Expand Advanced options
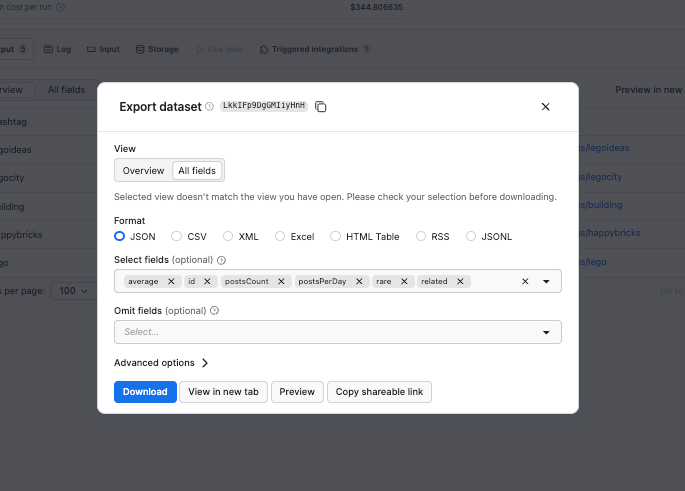This screenshot has height=491, width=685. point(161,363)
